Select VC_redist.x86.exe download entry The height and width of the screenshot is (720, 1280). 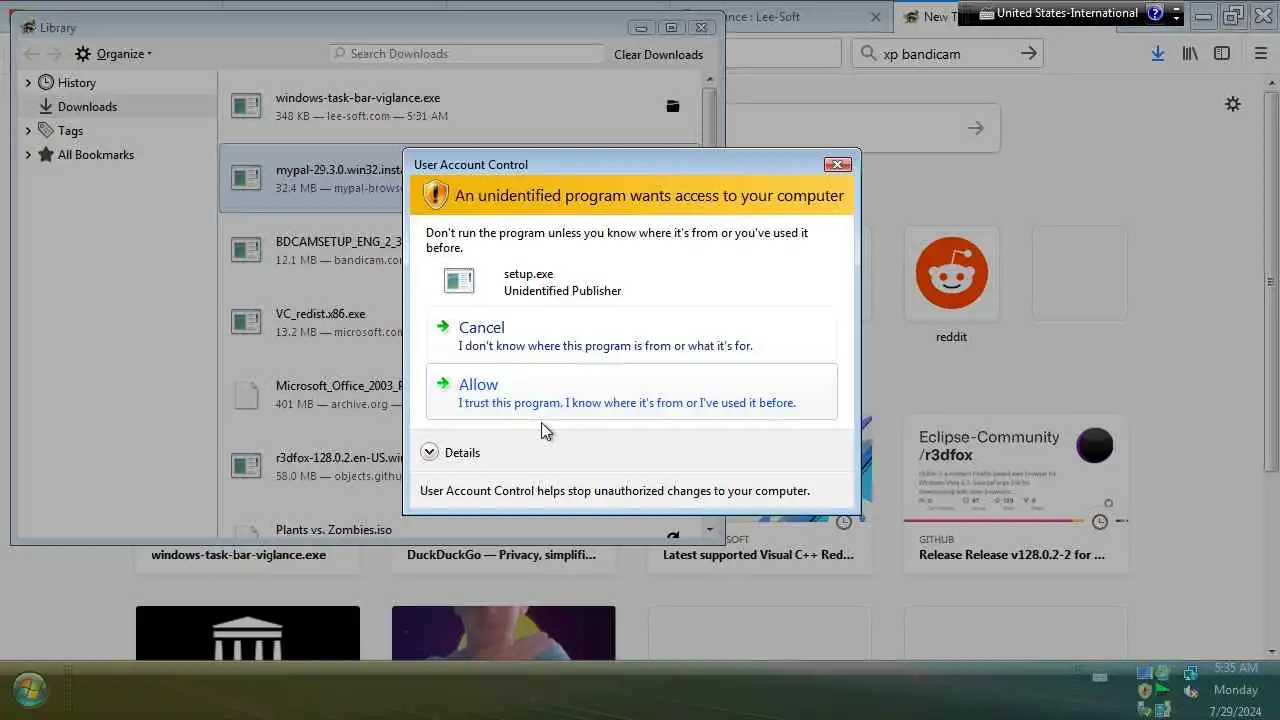click(x=311, y=322)
